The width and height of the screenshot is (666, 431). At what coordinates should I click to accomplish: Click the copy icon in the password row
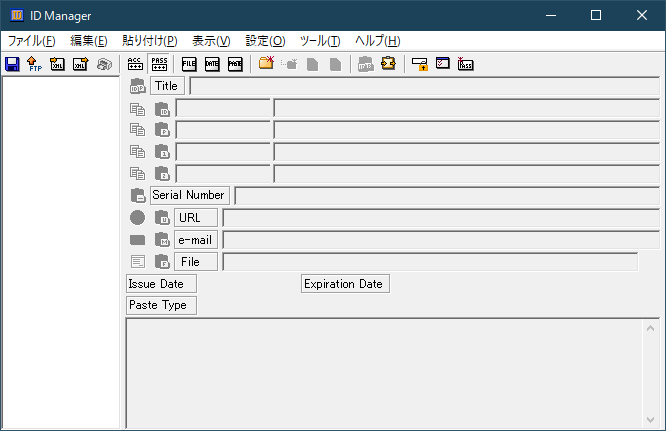point(137,130)
